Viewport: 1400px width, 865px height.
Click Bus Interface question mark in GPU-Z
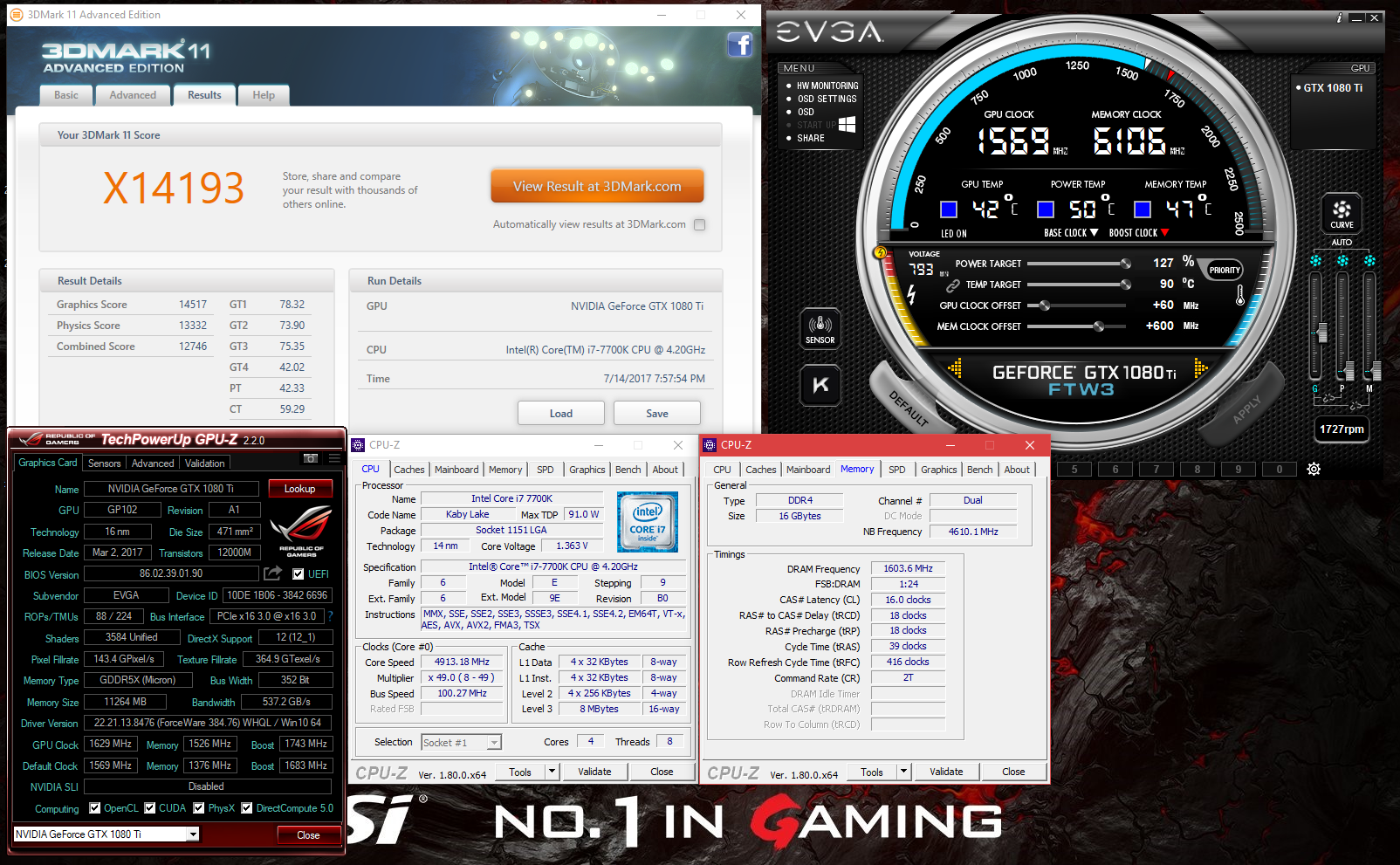tap(331, 616)
